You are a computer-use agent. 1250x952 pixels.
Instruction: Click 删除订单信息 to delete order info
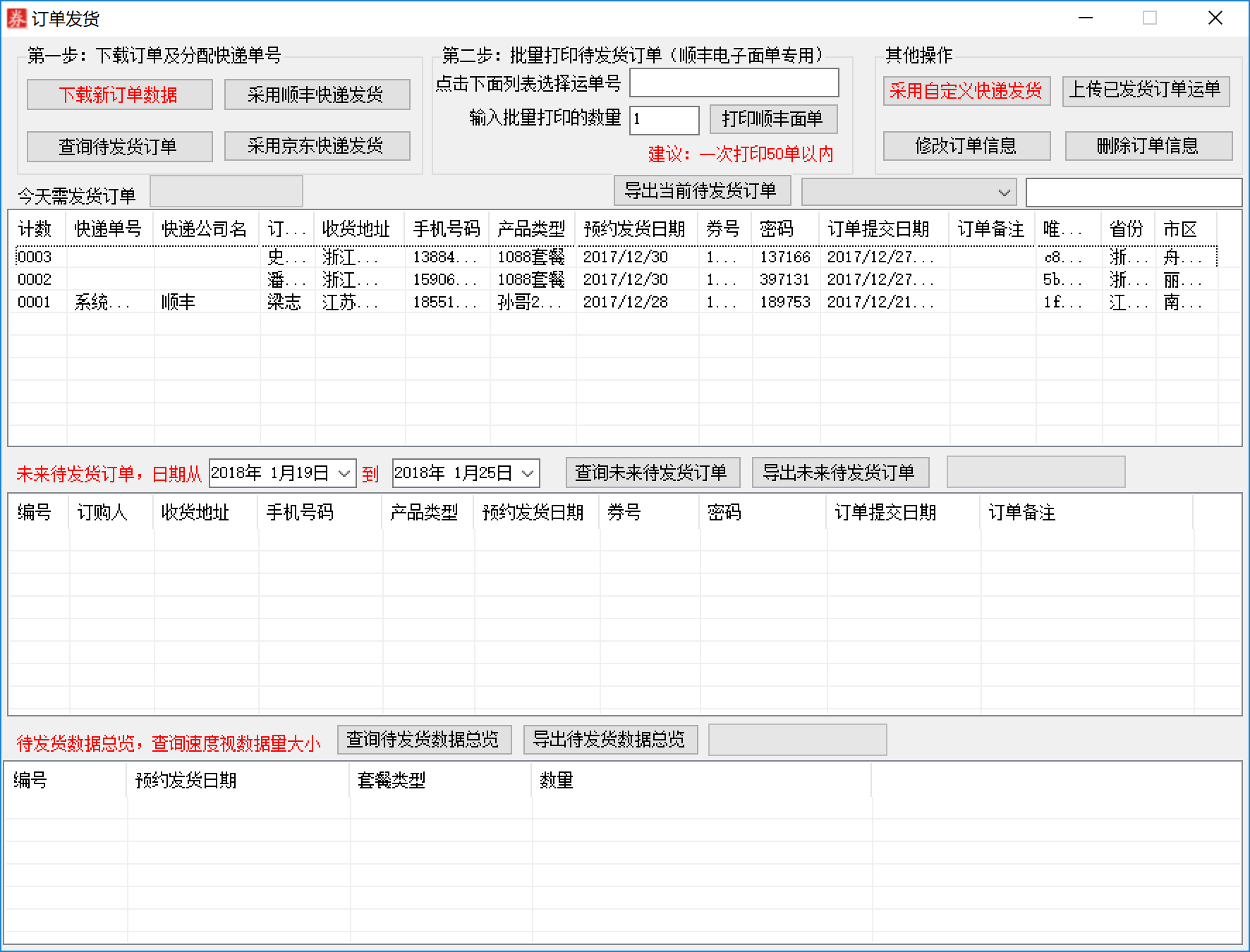(1148, 146)
